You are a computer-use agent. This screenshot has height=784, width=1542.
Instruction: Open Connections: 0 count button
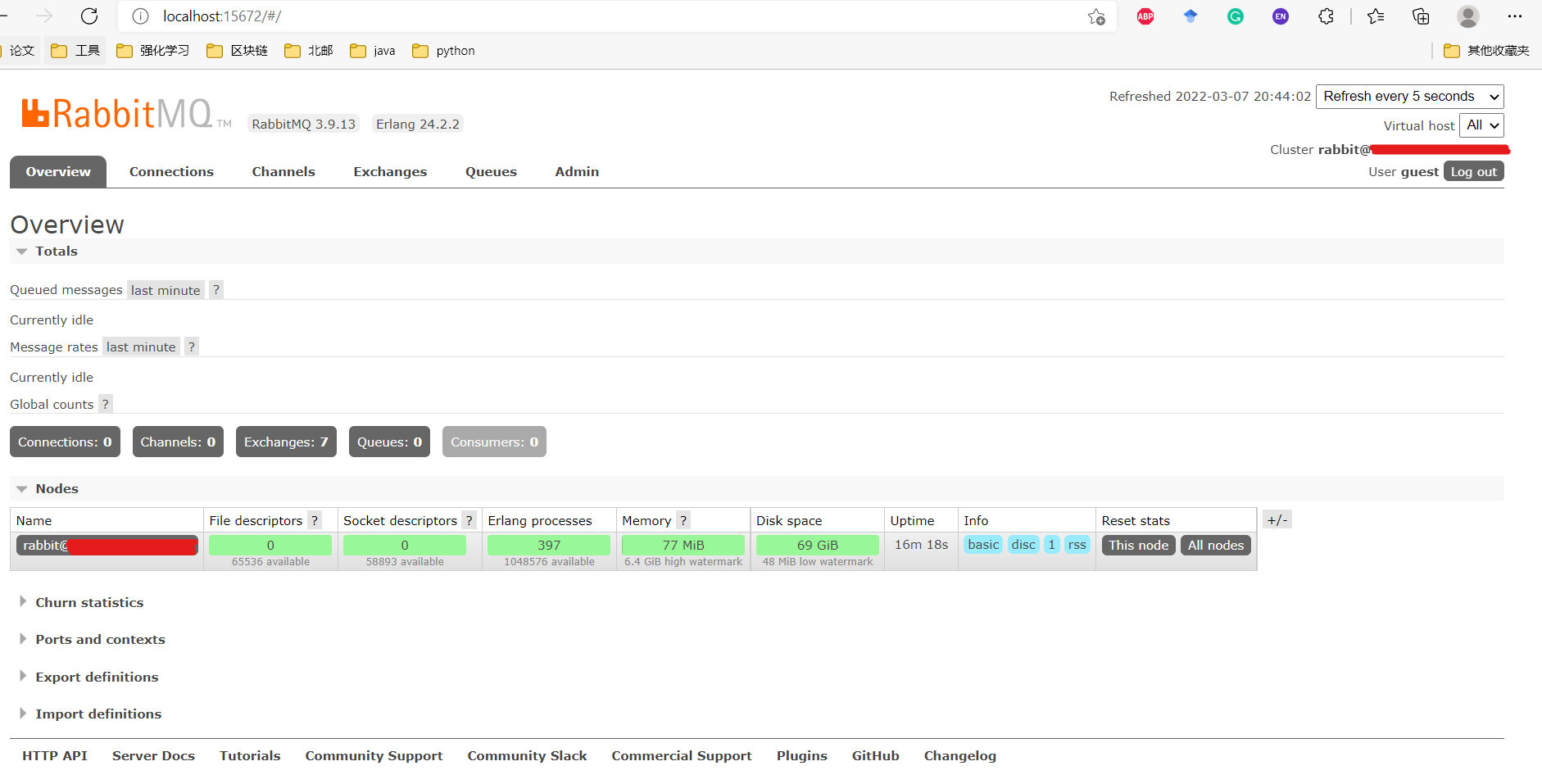pyautogui.click(x=65, y=442)
